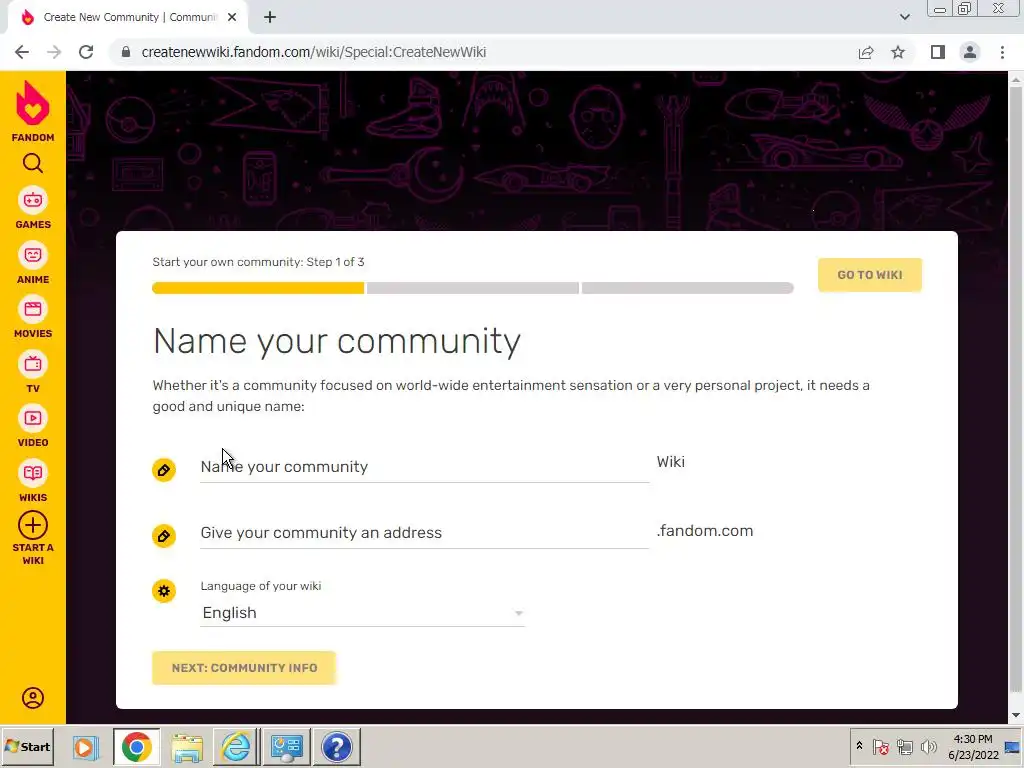Open the Games section in sidebar
The width and height of the screenshot is (1024, 768).
pos(33,208)
